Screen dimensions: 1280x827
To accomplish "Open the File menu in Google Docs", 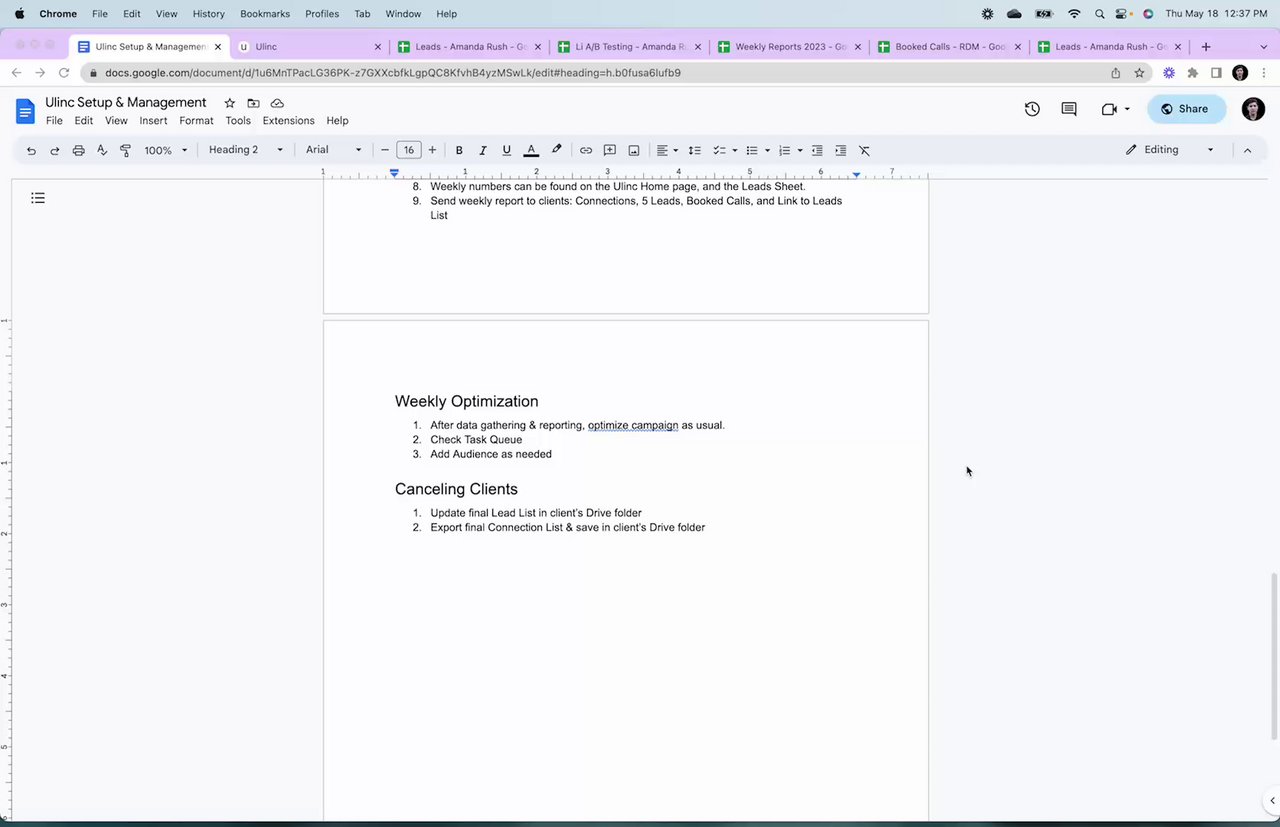I will [x=54, y=121].
